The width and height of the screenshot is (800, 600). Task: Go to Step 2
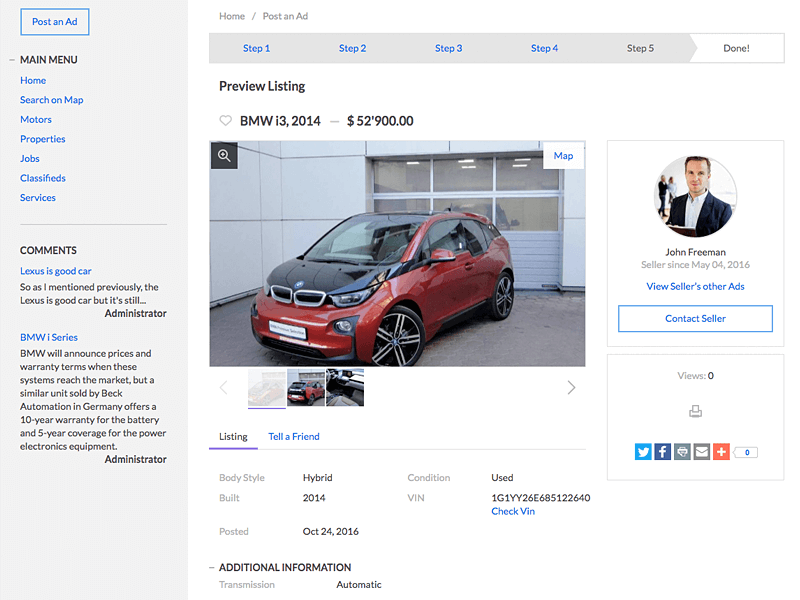coord(353,48)
